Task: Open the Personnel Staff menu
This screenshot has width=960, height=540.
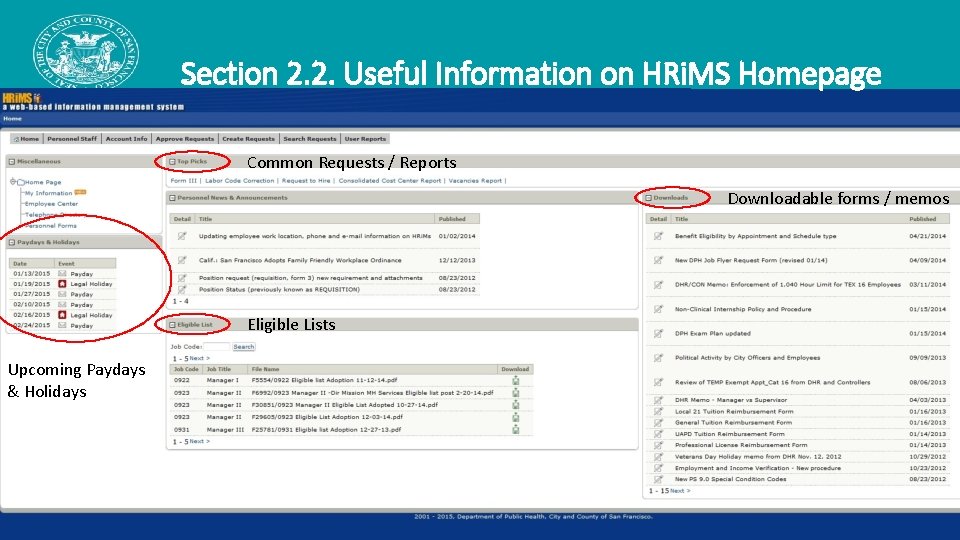Action: [x=72, y=139]
